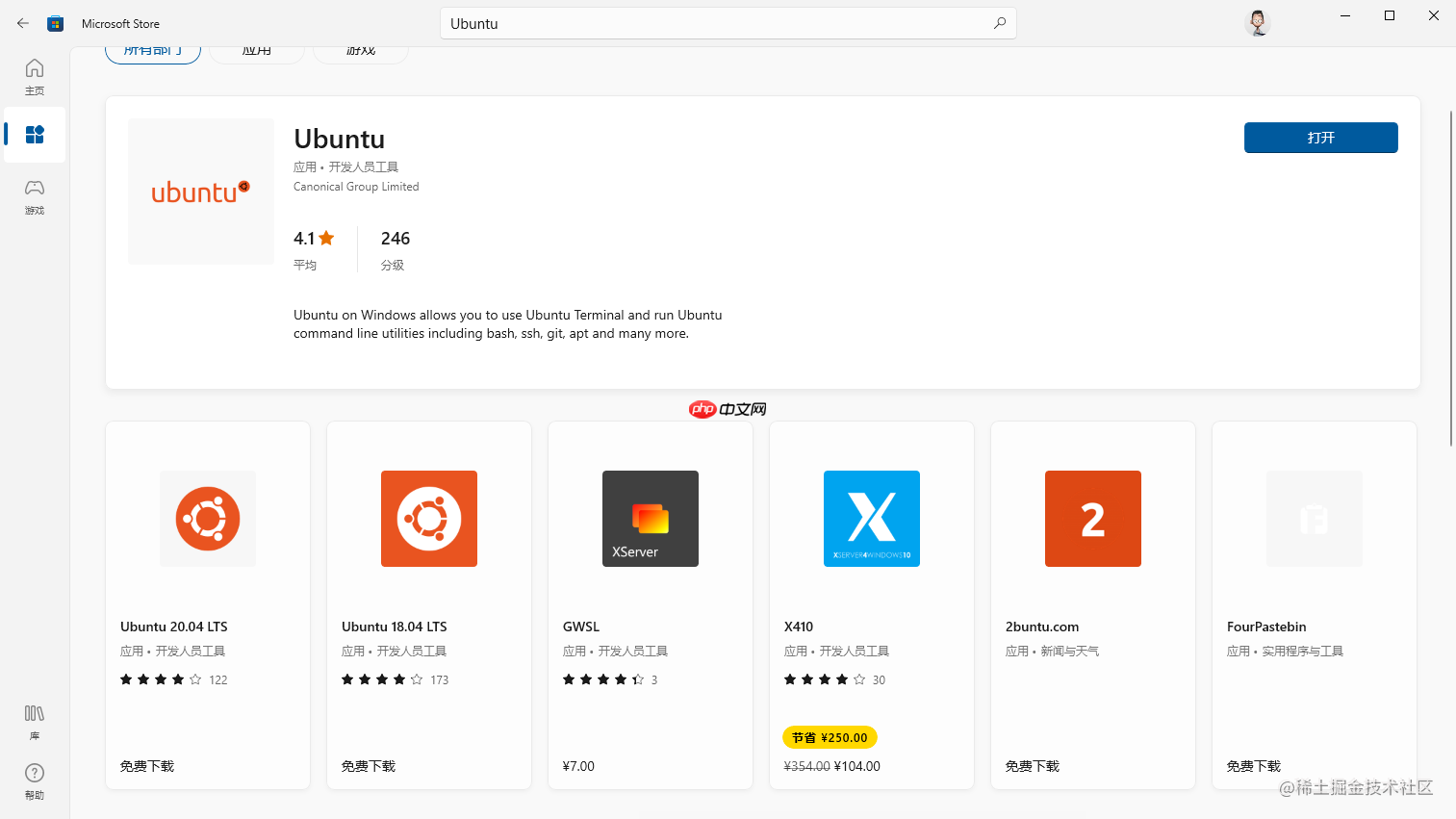Viewport: 1456px width, 819px height.
Task: Click the FourPastebin card title
Action: tap(1266, 627)
